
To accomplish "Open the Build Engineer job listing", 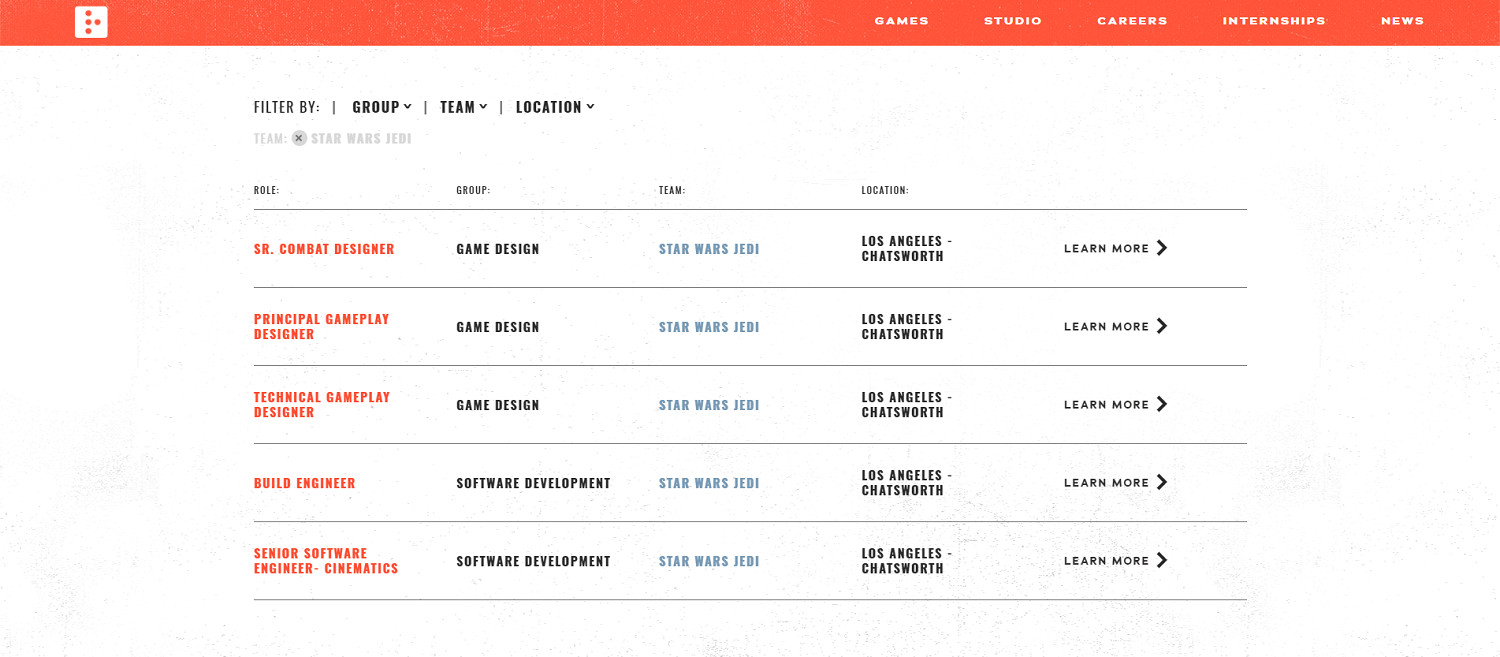I will [x=305, y=483].
